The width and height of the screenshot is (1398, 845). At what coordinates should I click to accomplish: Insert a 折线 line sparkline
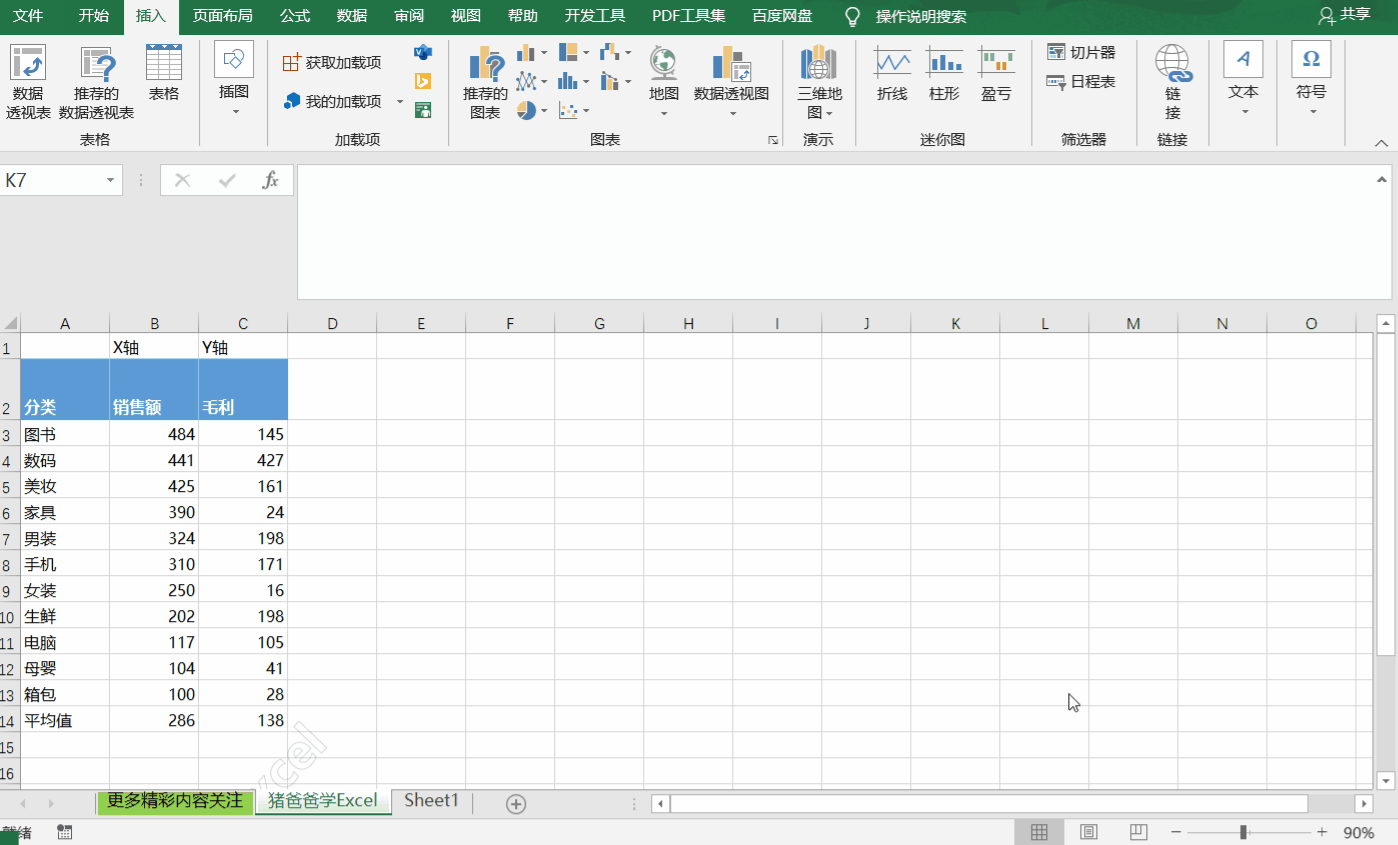click(x=892, y=74)
